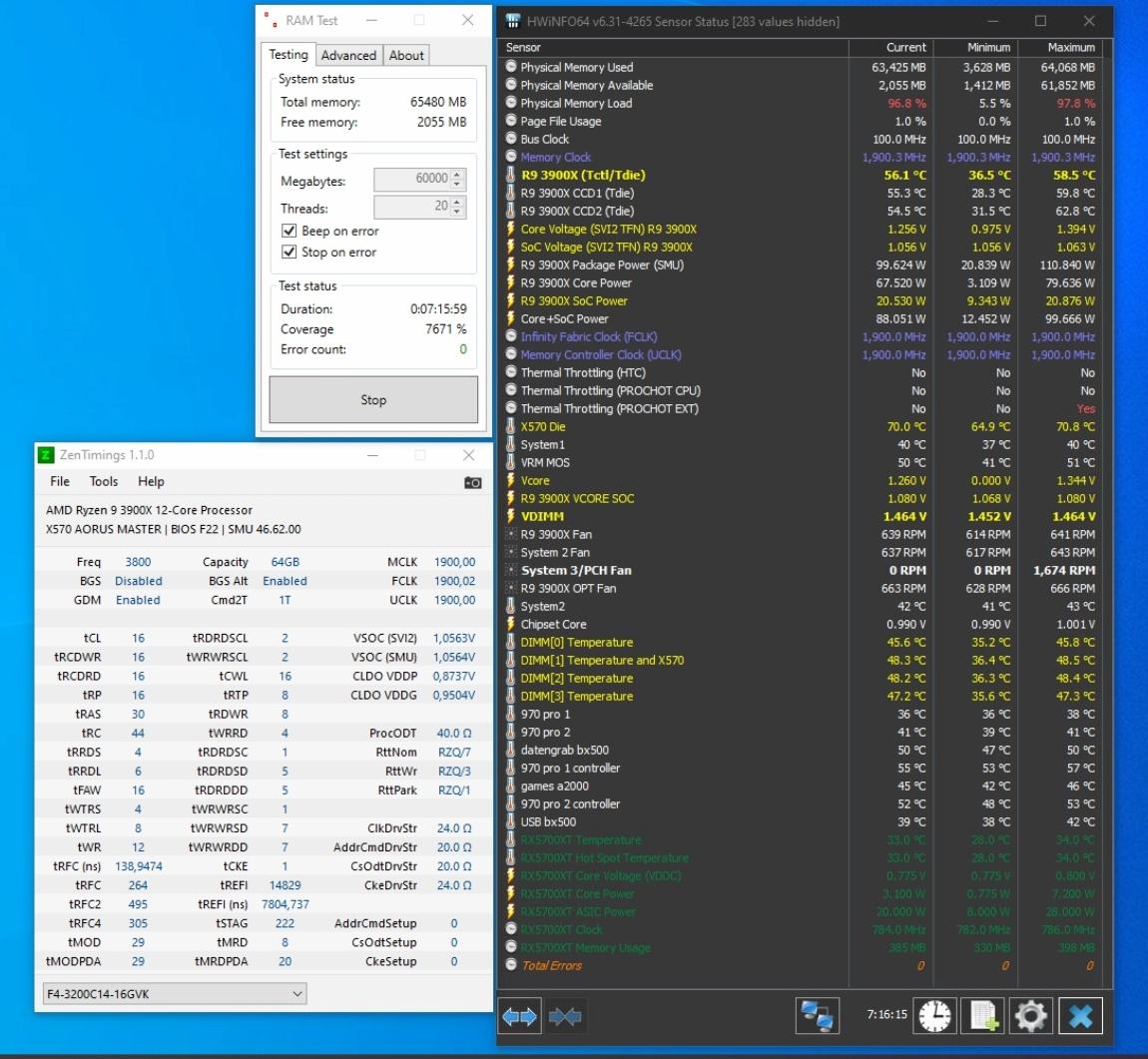Select the Physical Memory Load row
The image size is (1148, 1059).
[802, 103]
